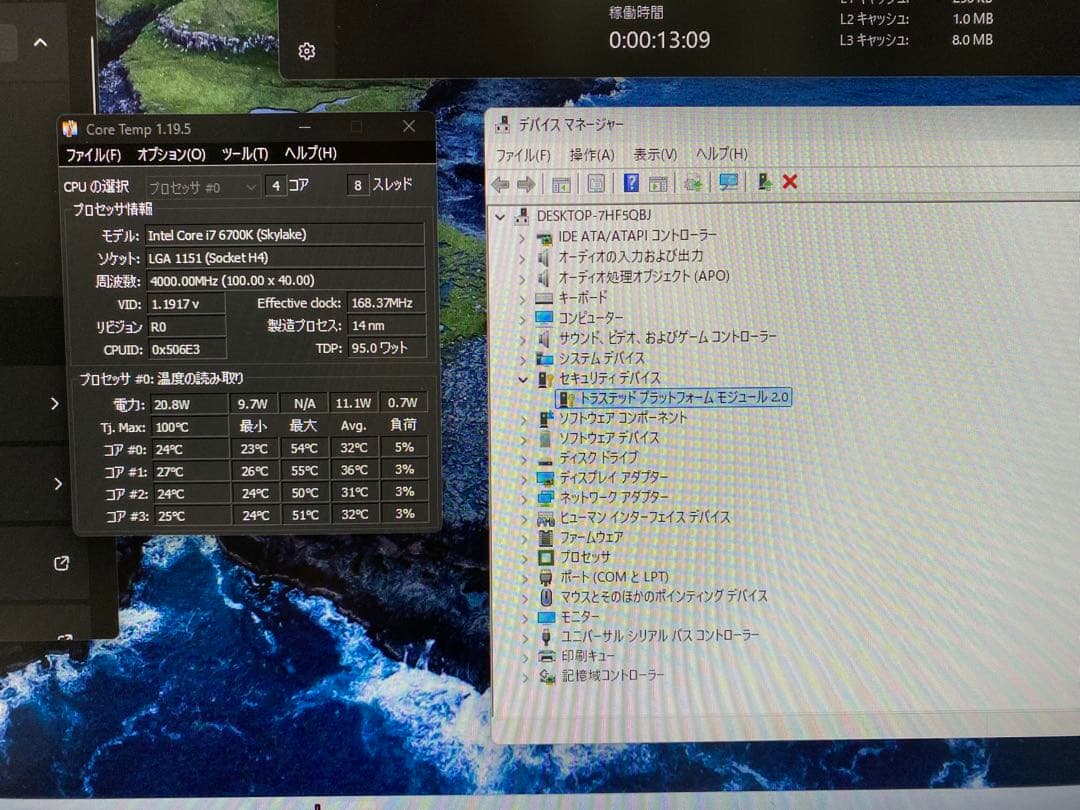Click the Print queue category icon
Viewport: 1080px width, 810px height.
pos(546,656)
